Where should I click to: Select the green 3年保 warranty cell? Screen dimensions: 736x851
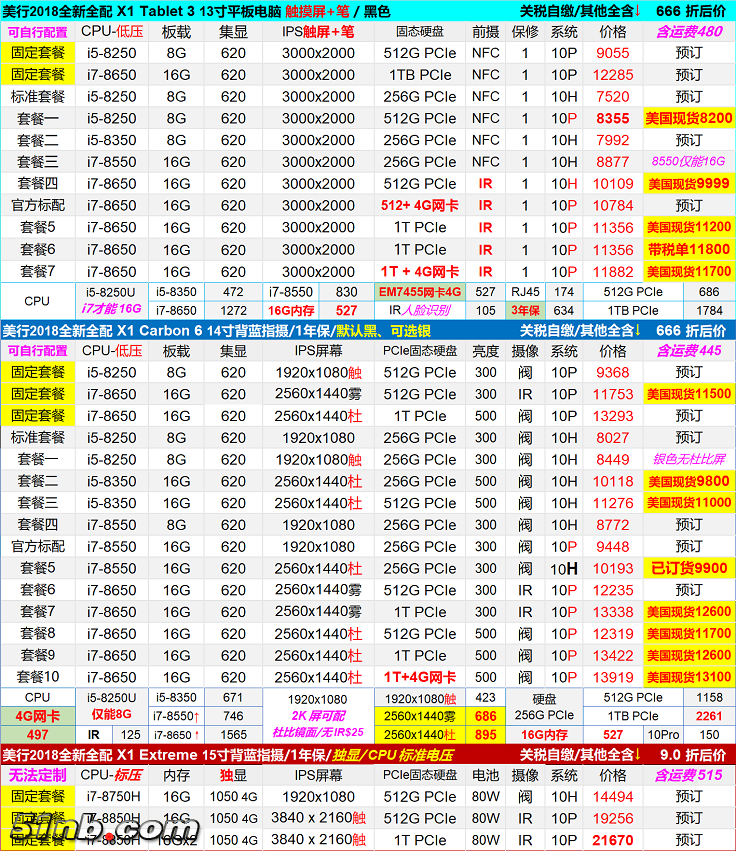[525, 311]
